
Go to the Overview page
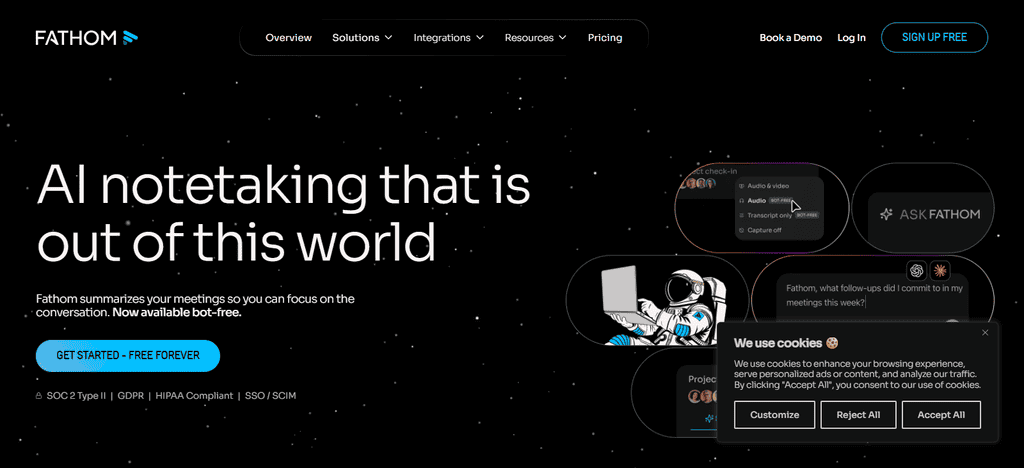289,38
